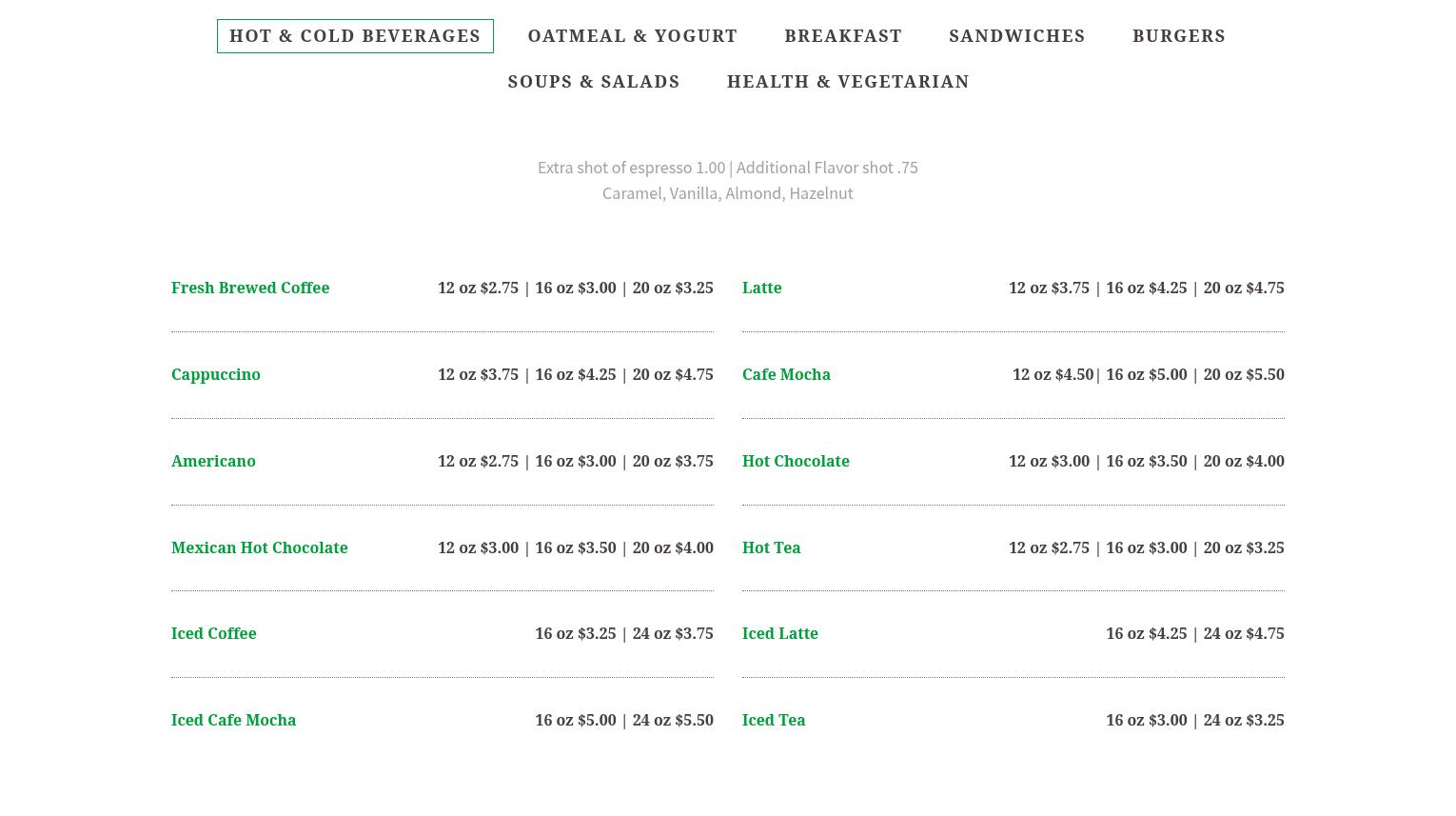Click the Iced Coffee item
The image size is (1456, 816).
(213, 633)
